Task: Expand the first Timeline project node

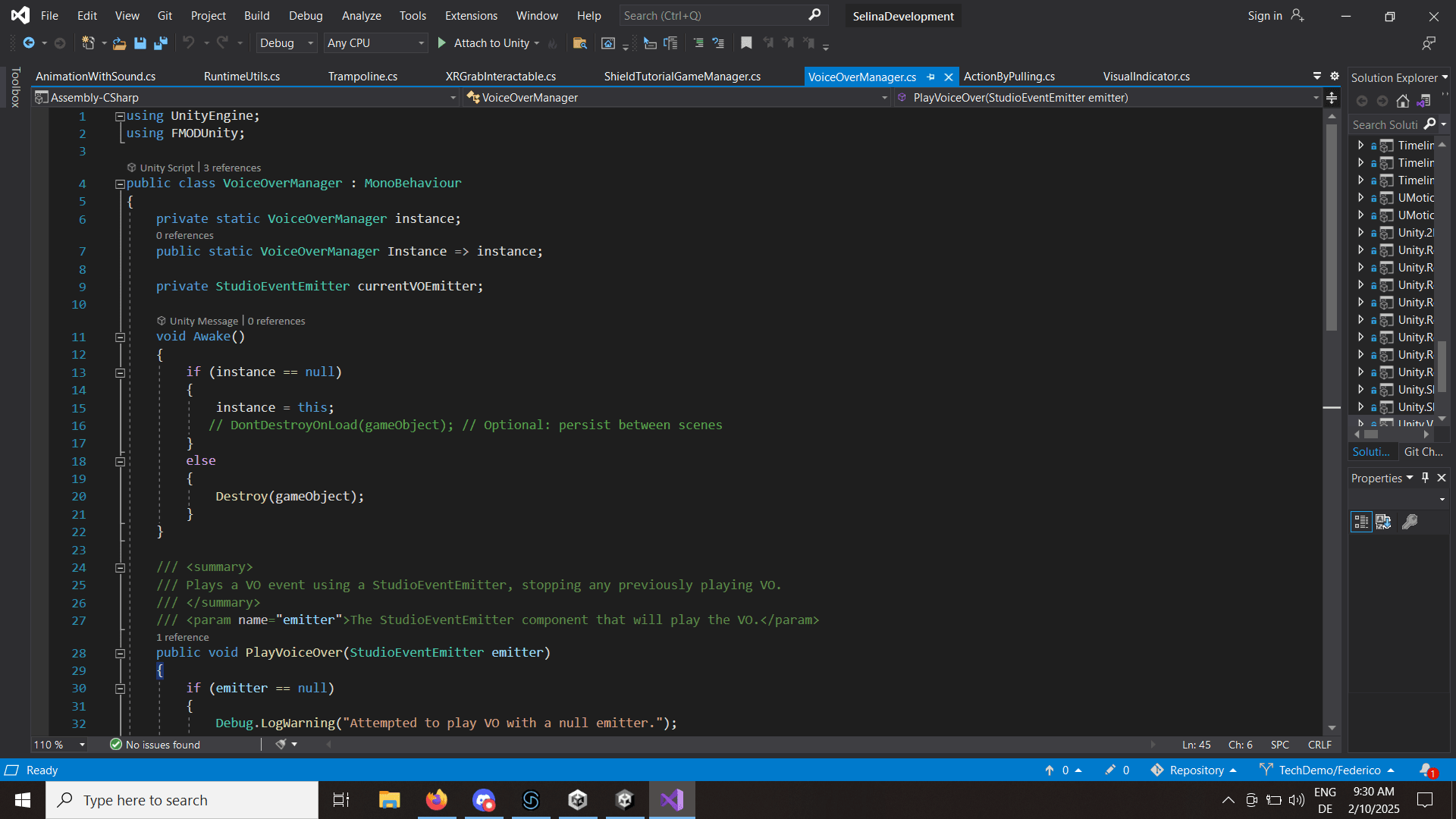Action: pyautogui.click(x=1360, y=145)
